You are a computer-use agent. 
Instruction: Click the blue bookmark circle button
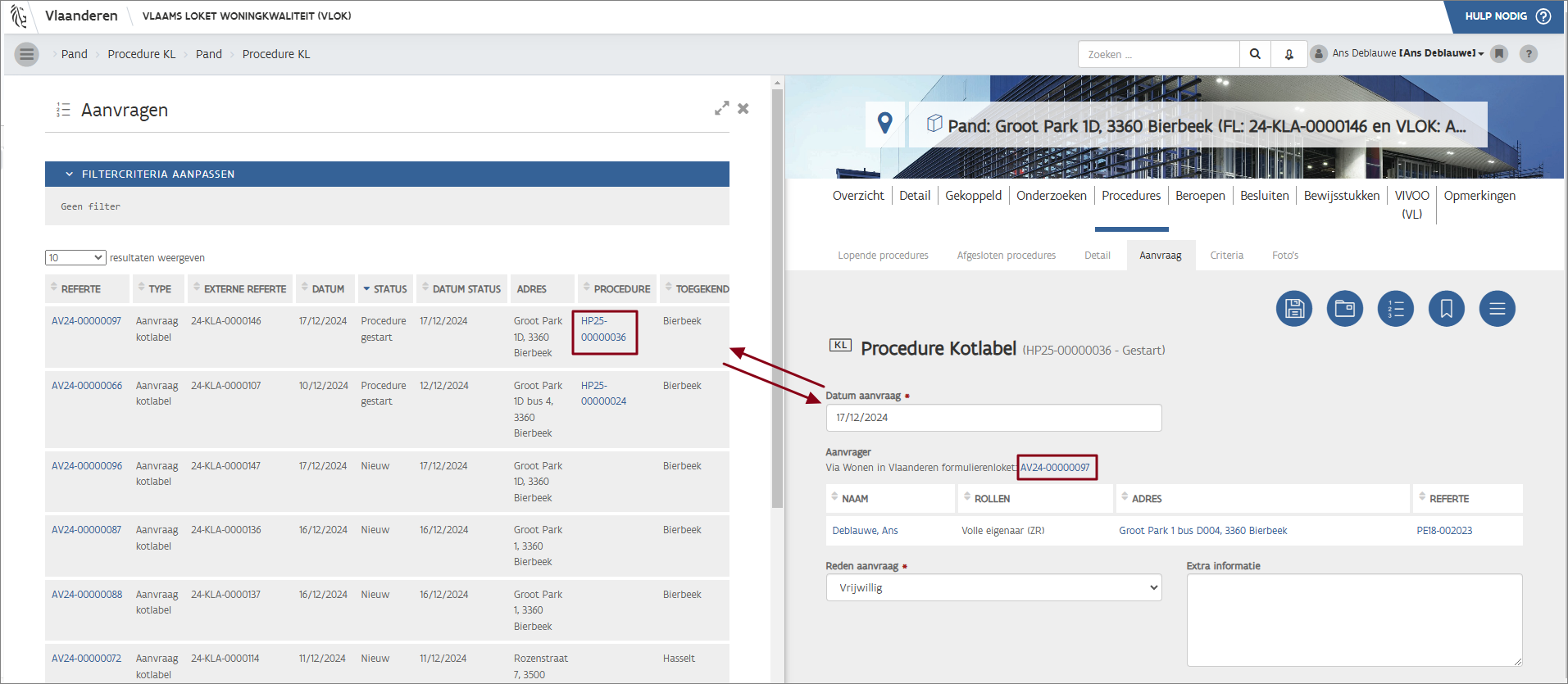pos(1446,309)
